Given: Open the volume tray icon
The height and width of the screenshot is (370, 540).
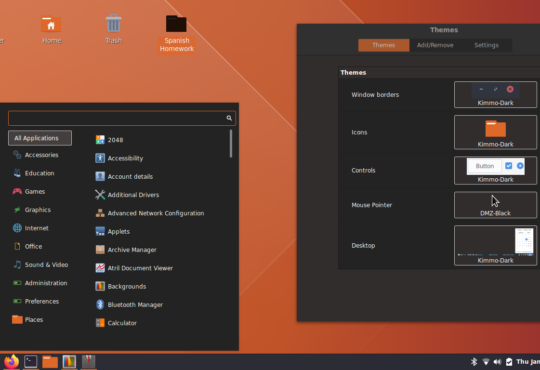Looking at the screenshot, I should (x=497, y=362).
